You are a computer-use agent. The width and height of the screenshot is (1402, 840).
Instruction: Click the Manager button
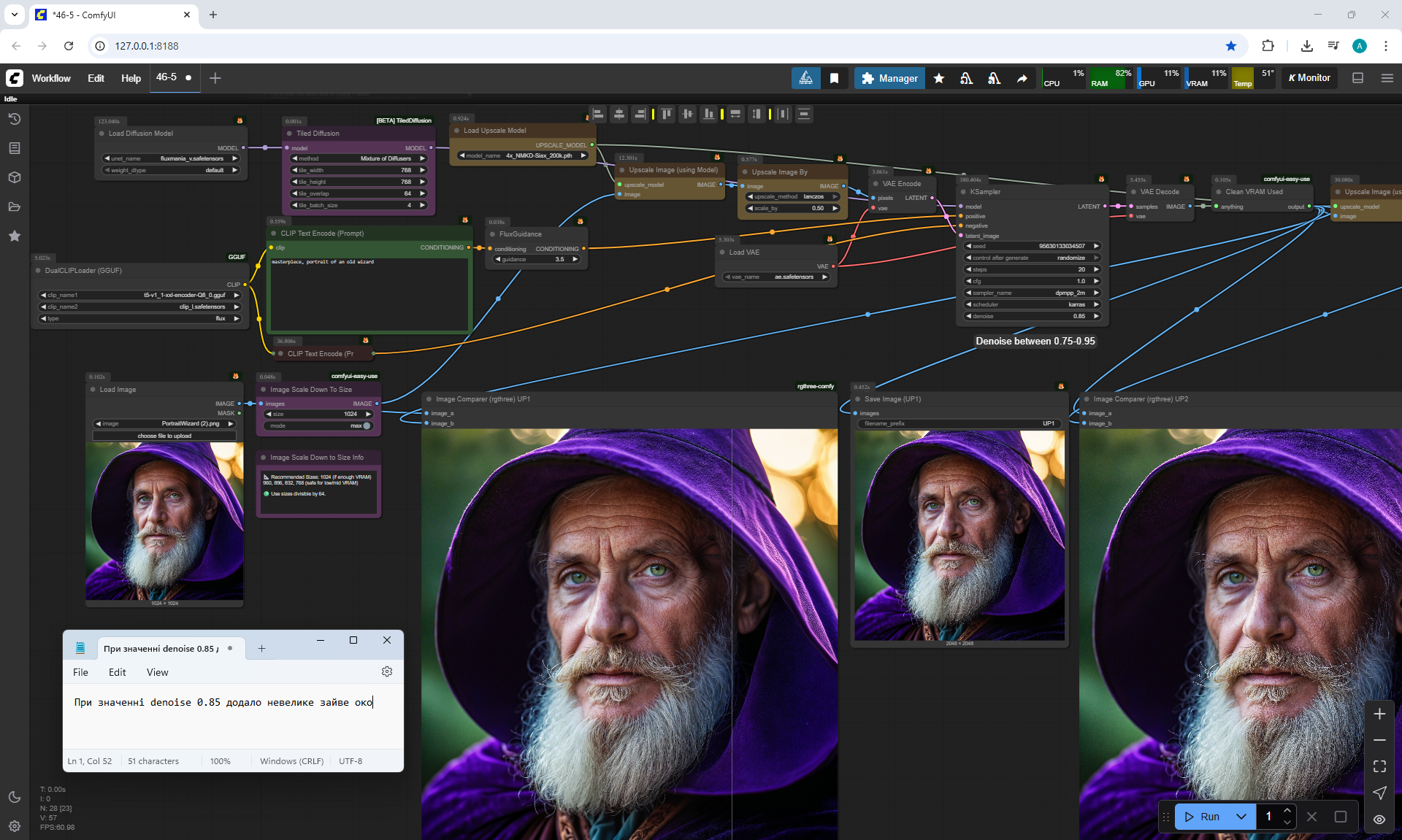tap(889, 78)
